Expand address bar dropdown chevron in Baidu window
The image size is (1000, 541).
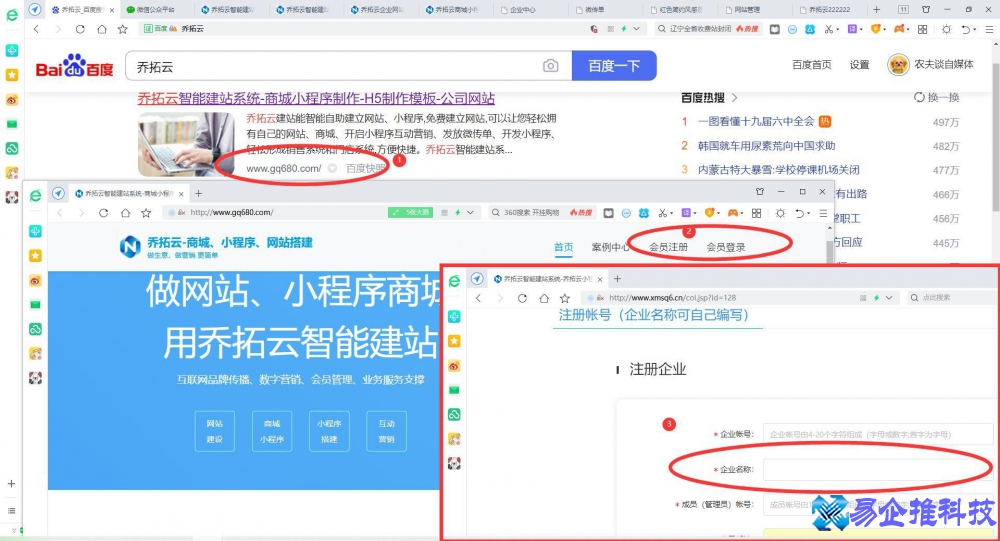636,29
